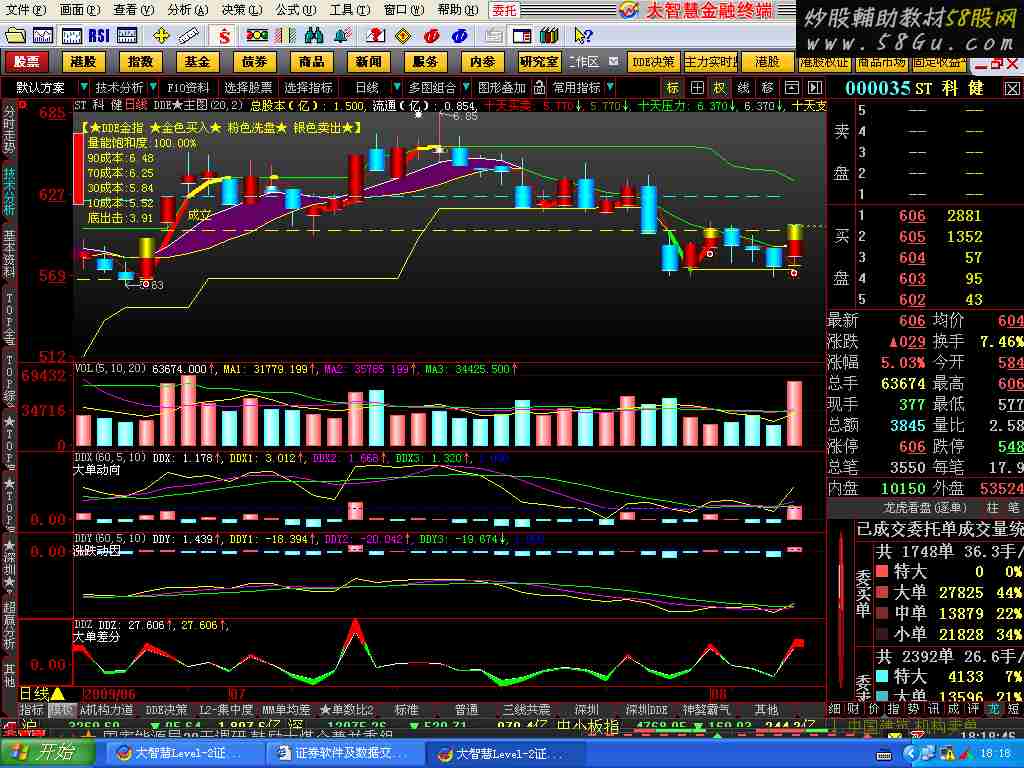Click the gray printer toolbar icon
1024x768 pixels.
(494, 35)
